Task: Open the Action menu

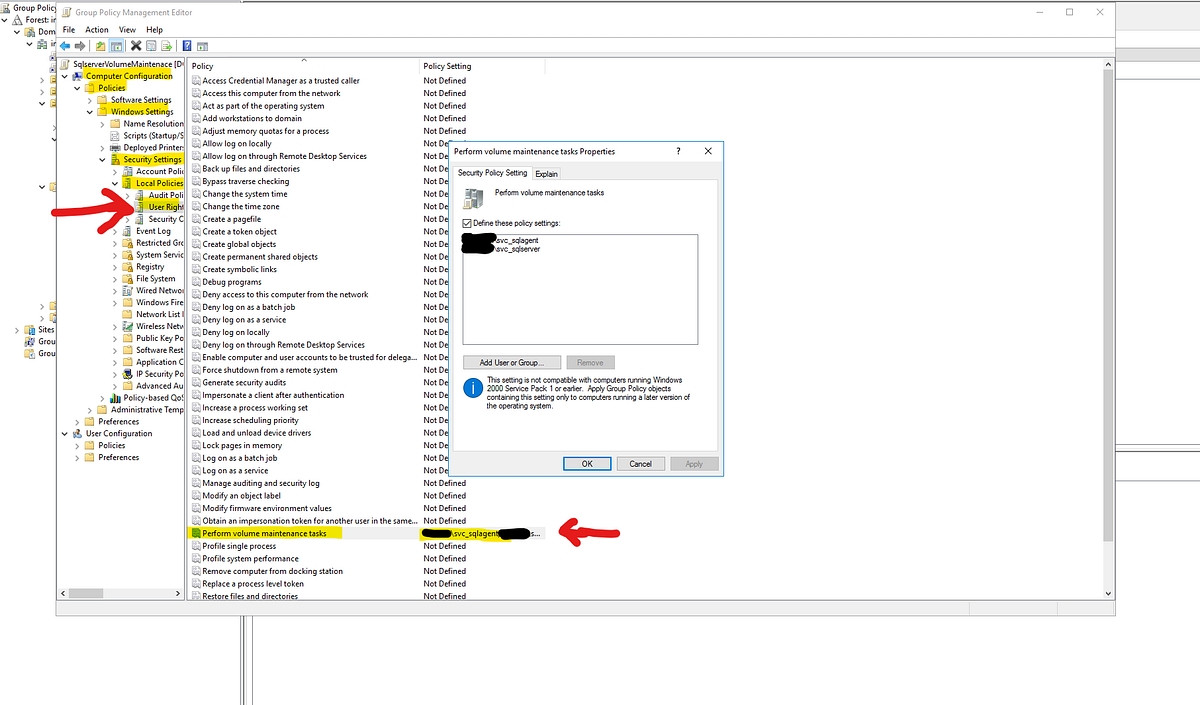Action: tap(96, 29)
